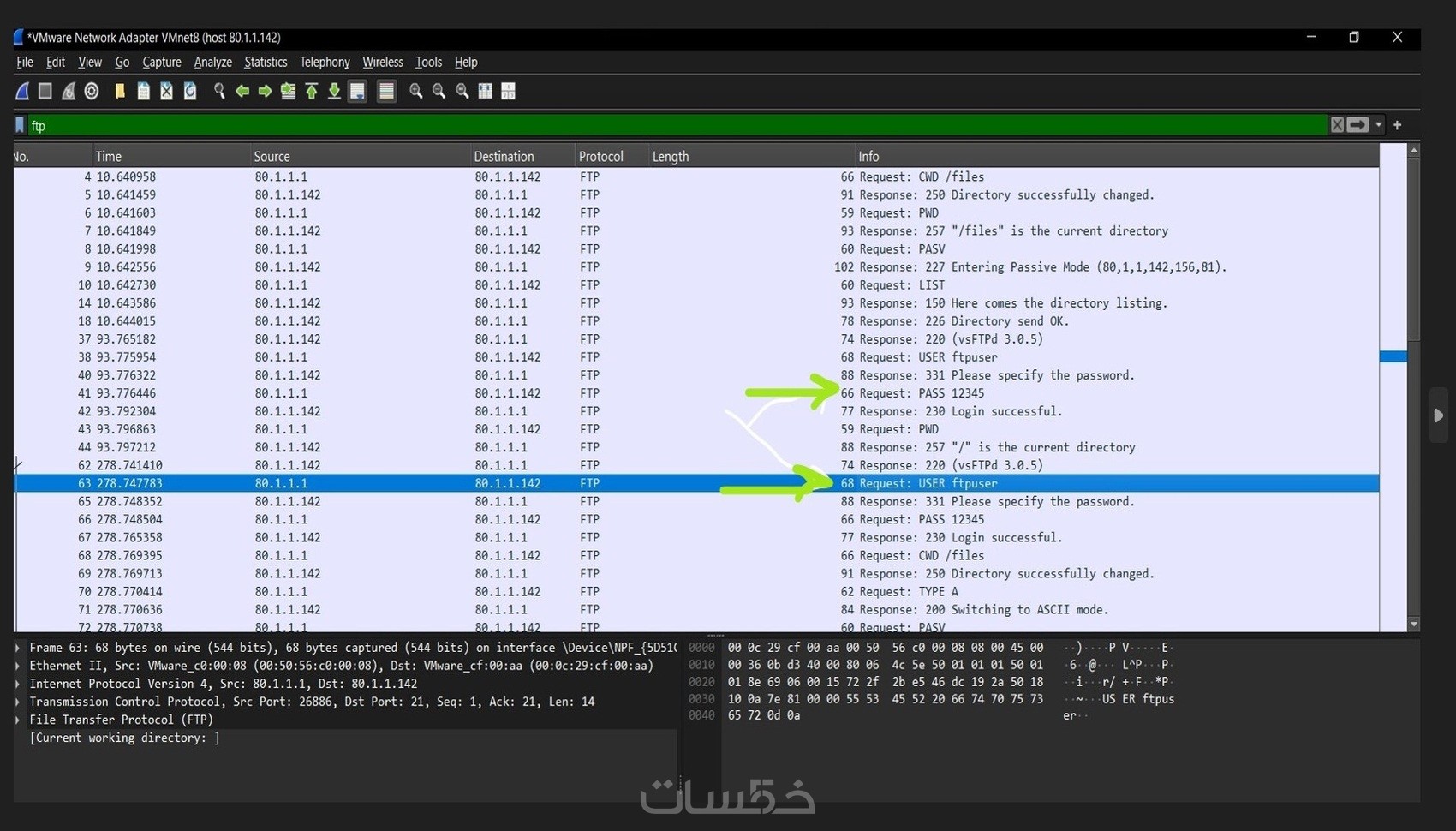Add a filter button with the plus
The width and height of the screenshot is (1456, 831).
tap(1398, 125)
